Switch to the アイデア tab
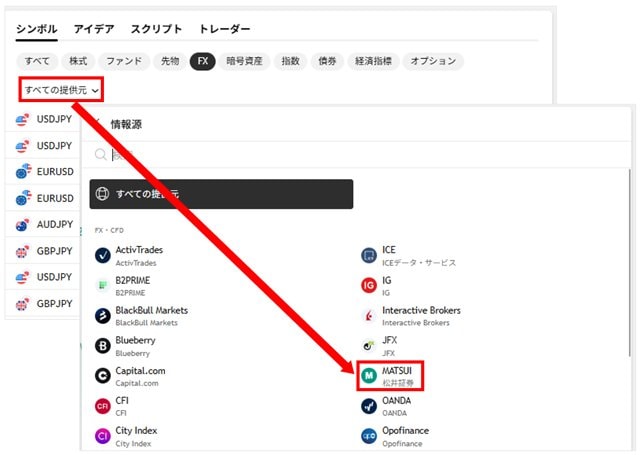 (94, 29)
